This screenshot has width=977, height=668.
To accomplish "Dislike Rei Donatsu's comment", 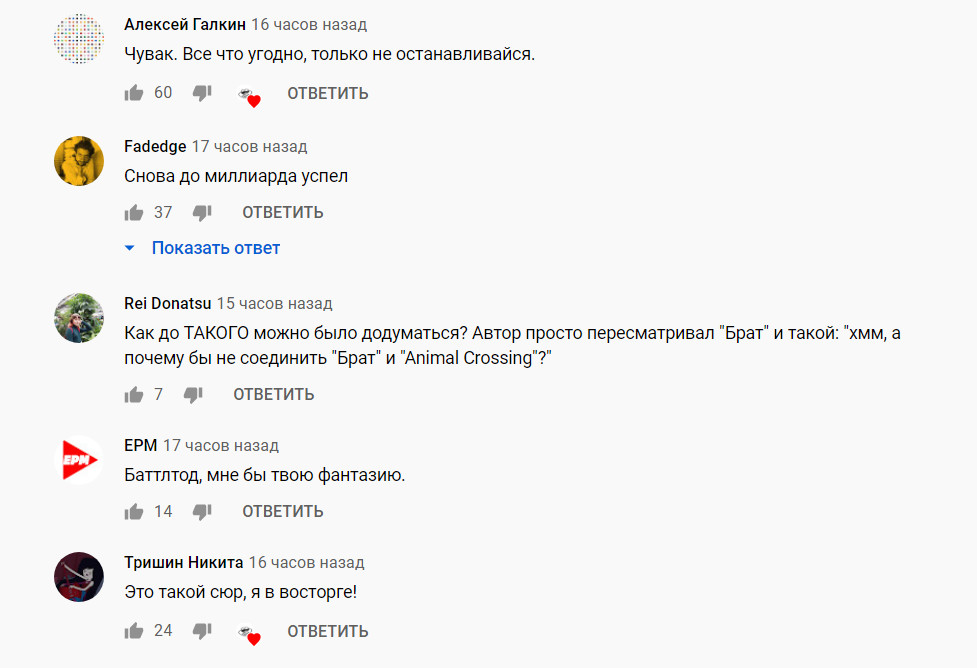I will 193,395.
